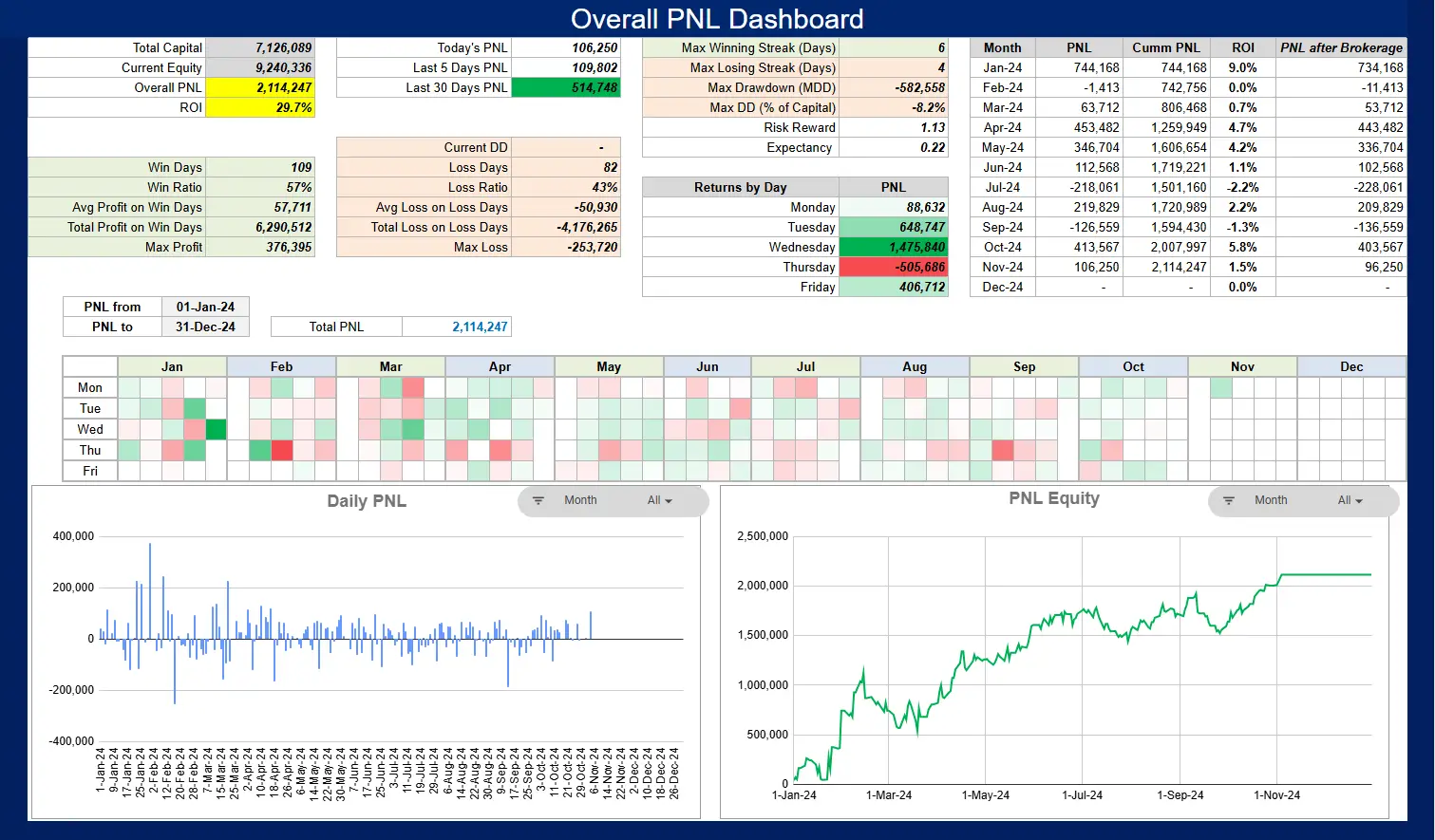Image resolution: width=1435 pixels, height=840 pixels.
Task: Select the PNL from date 01-Jan-24
Action: [x=205, y=307]
